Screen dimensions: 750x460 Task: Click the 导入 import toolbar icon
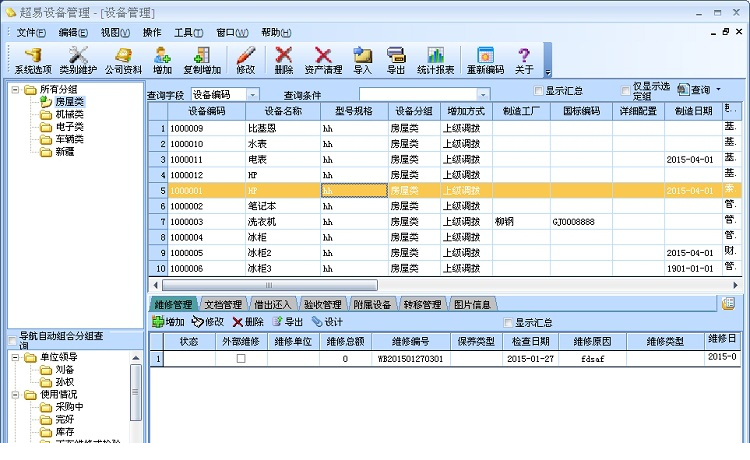click(363, 61)
